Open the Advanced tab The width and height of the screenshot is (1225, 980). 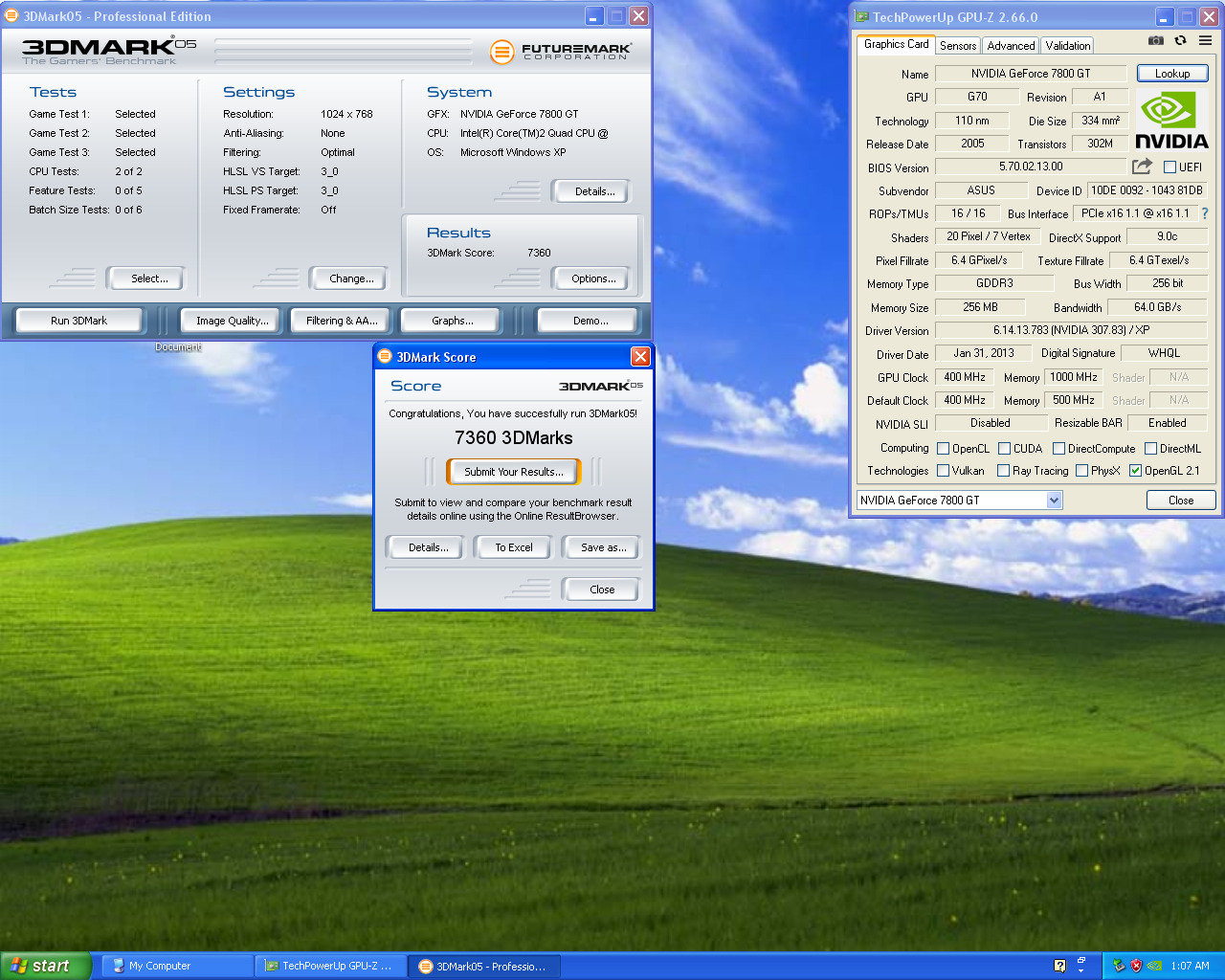(x=1011, y=45)
